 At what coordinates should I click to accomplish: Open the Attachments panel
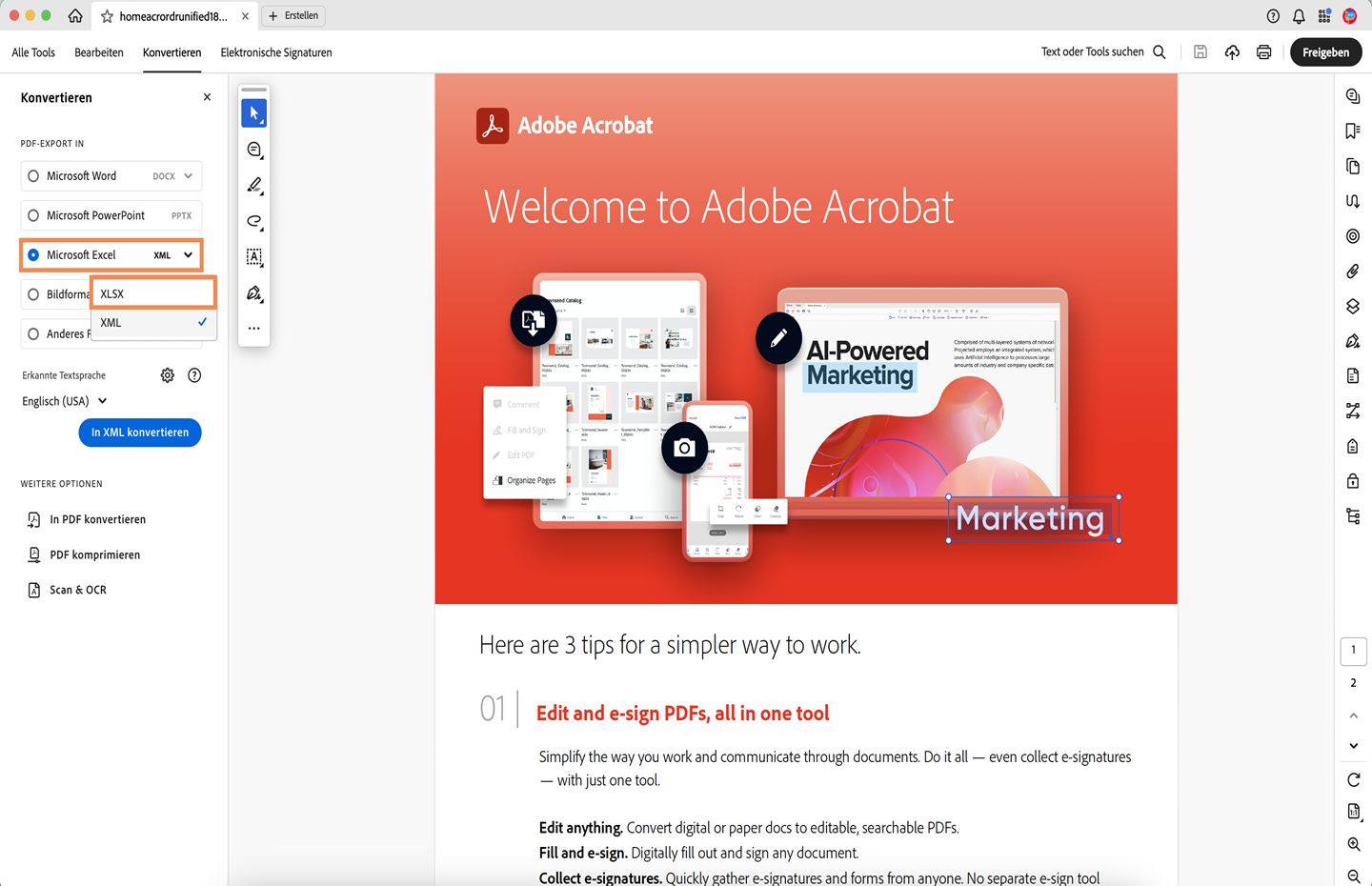(x=1353, y=271)
